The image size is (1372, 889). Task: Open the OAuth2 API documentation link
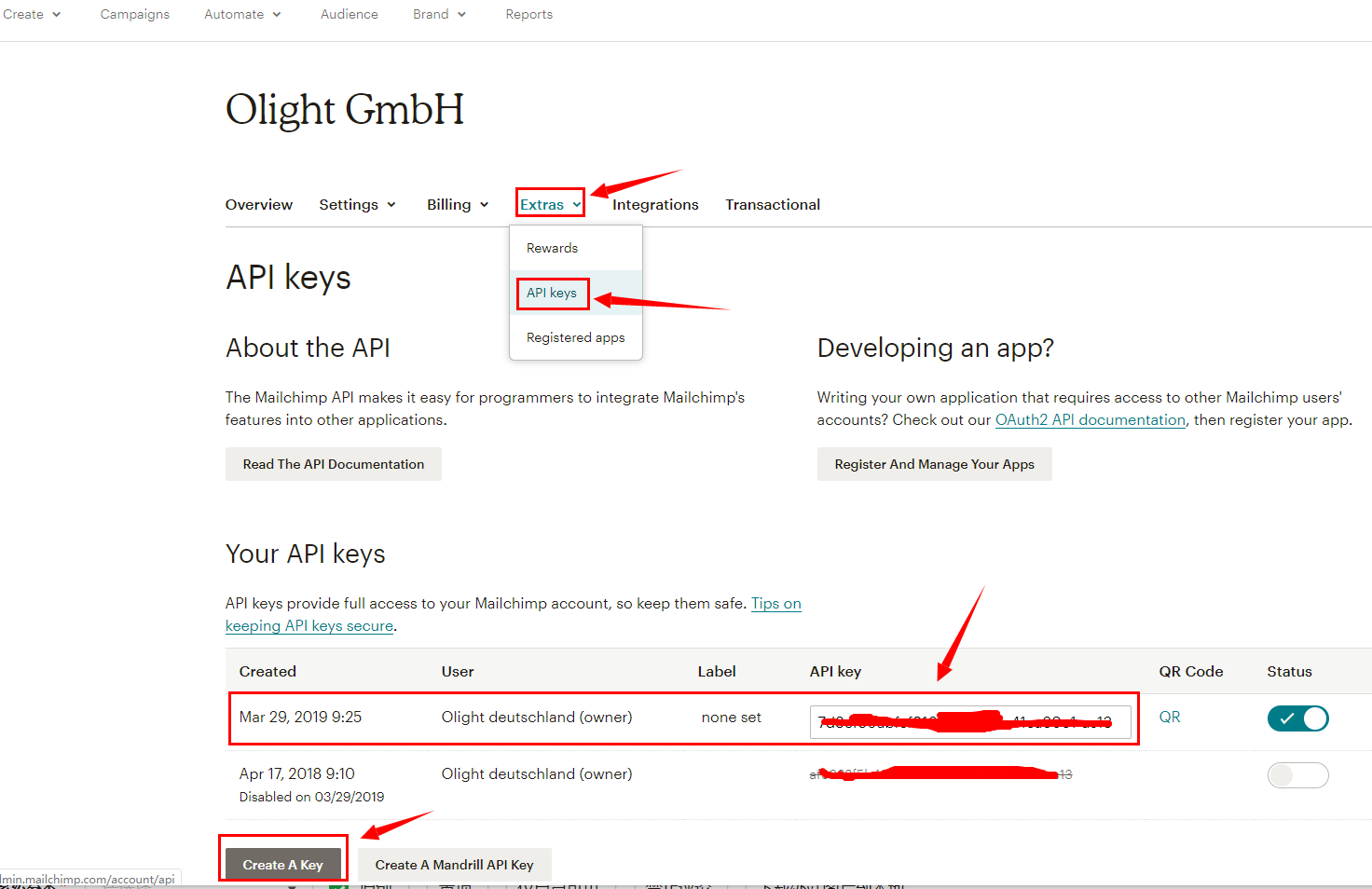click(1091, 419)
